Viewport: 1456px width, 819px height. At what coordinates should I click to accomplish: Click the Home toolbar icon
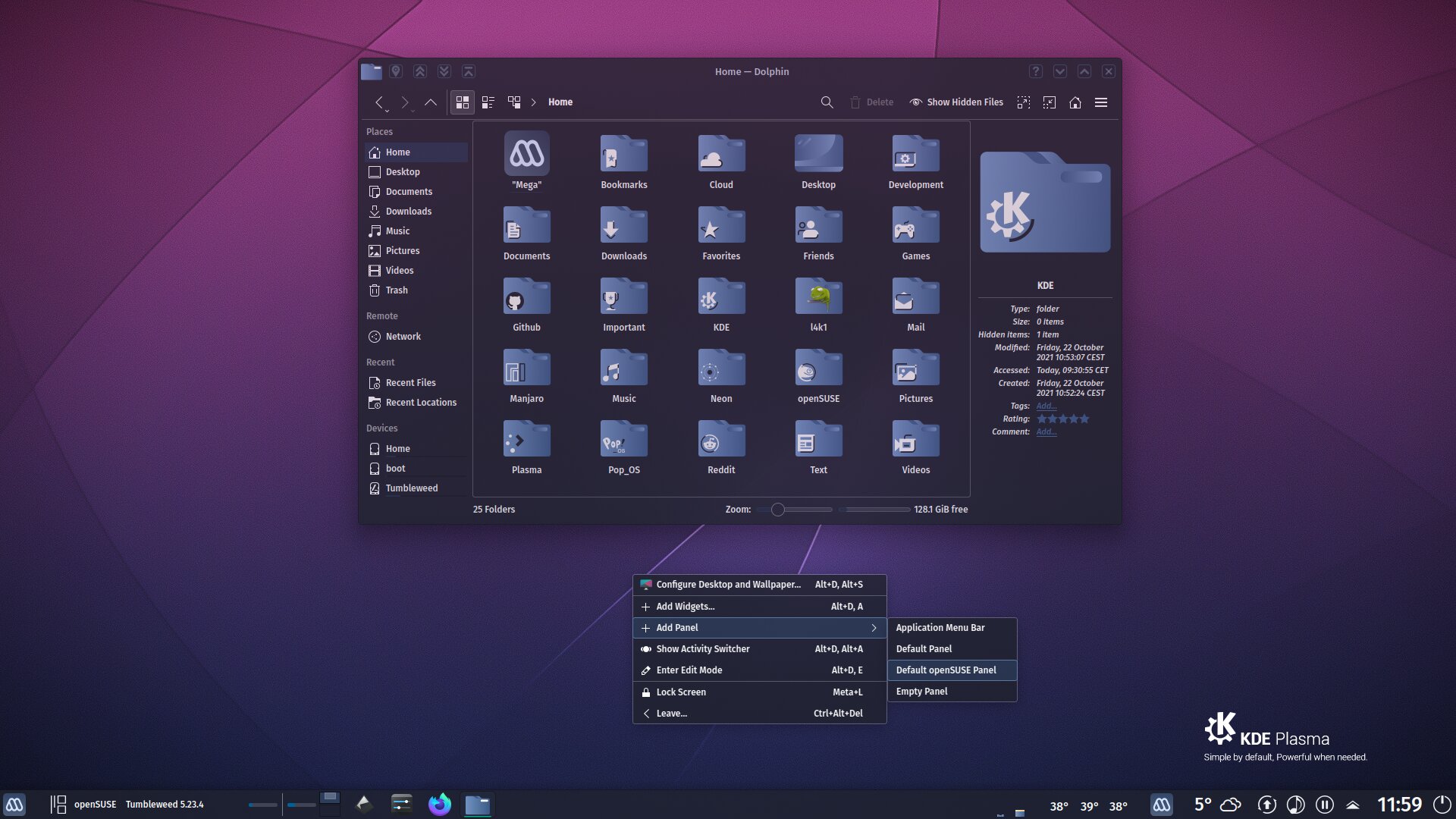pyautogui.click(x=1075, y=102)
